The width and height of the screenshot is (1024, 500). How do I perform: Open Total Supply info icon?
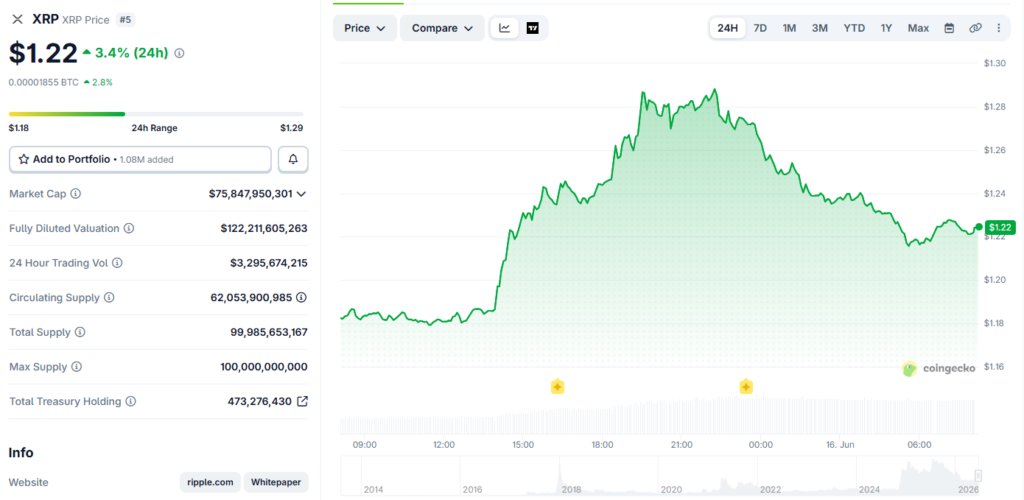(x=80, y=332)
